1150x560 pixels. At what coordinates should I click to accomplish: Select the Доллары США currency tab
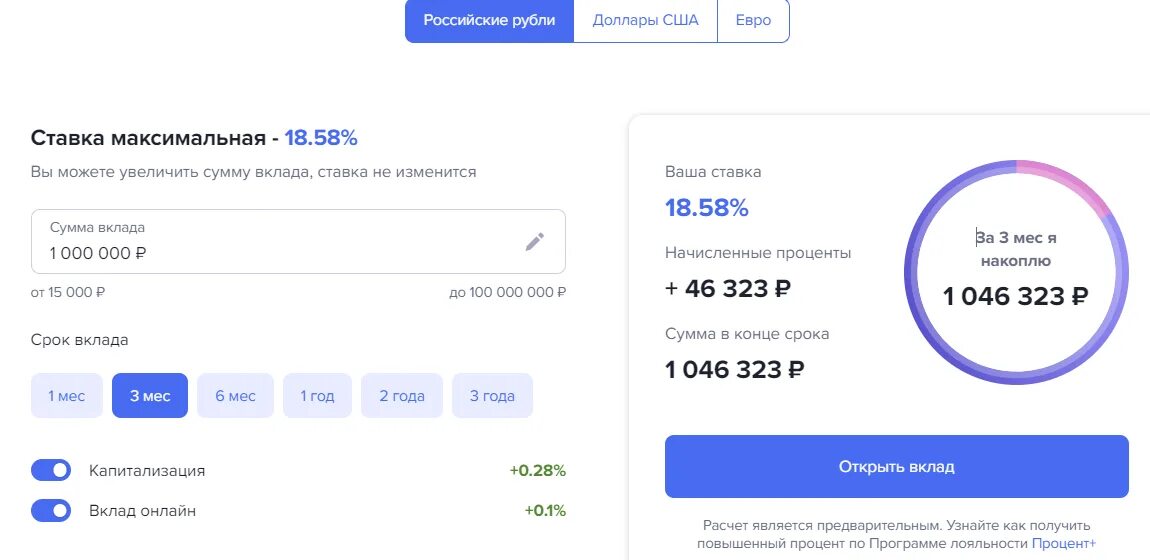click(645, 21)
